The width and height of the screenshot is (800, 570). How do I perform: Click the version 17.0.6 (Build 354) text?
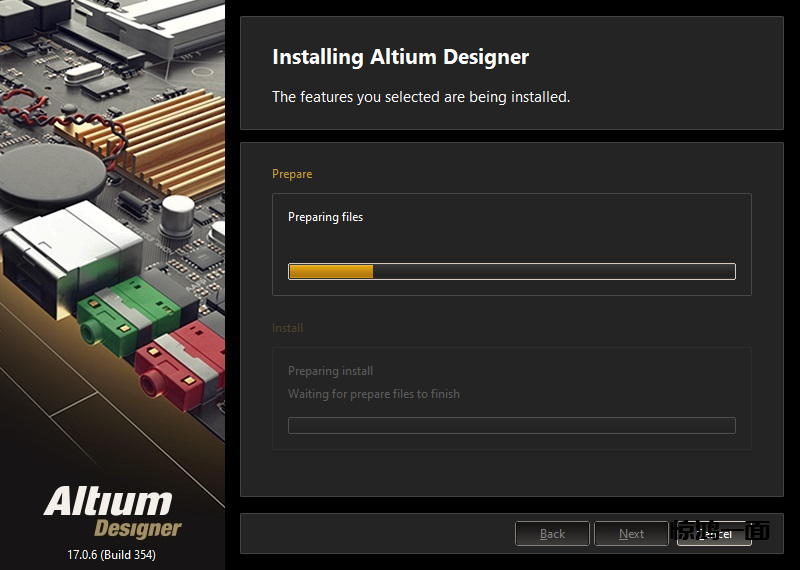(111, 554)
